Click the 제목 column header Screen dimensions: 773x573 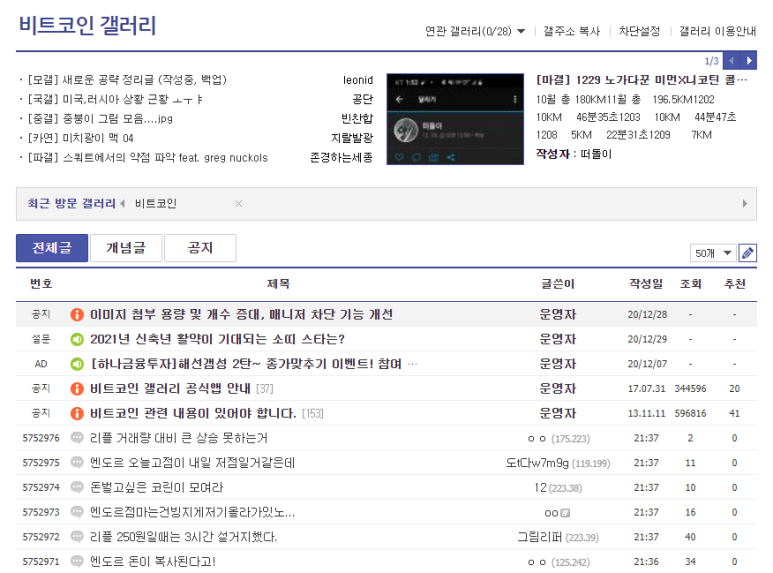pyautogui.click(x=278, y=284)
